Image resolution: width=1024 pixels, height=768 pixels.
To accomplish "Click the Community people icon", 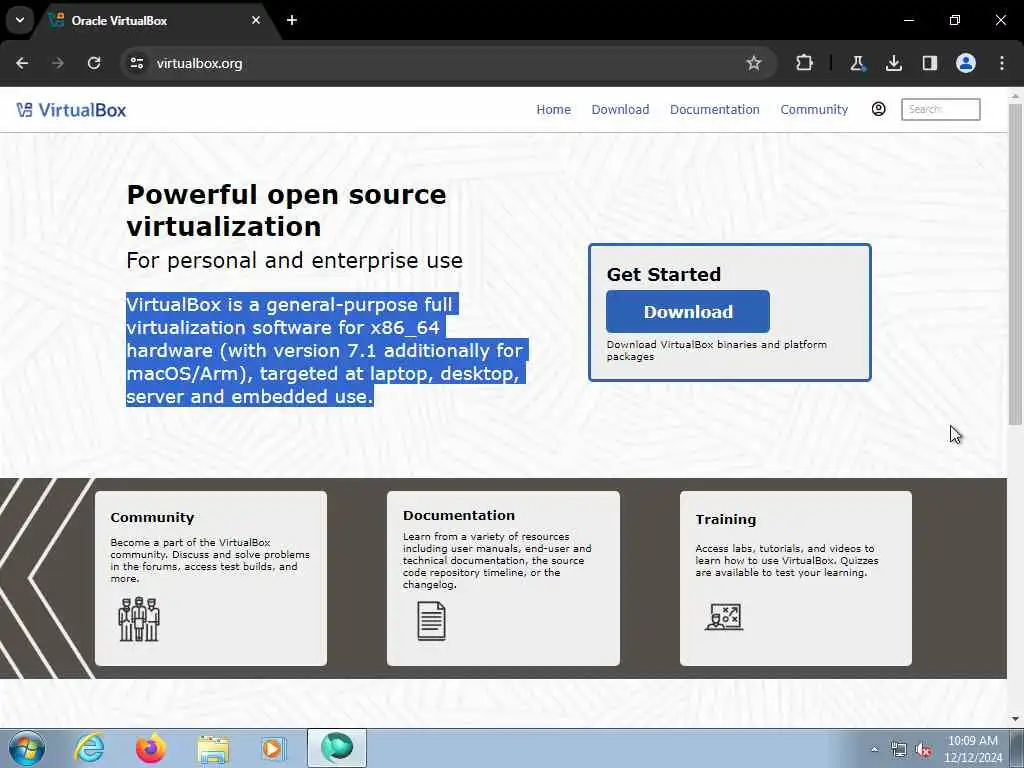I will [139, 619].
